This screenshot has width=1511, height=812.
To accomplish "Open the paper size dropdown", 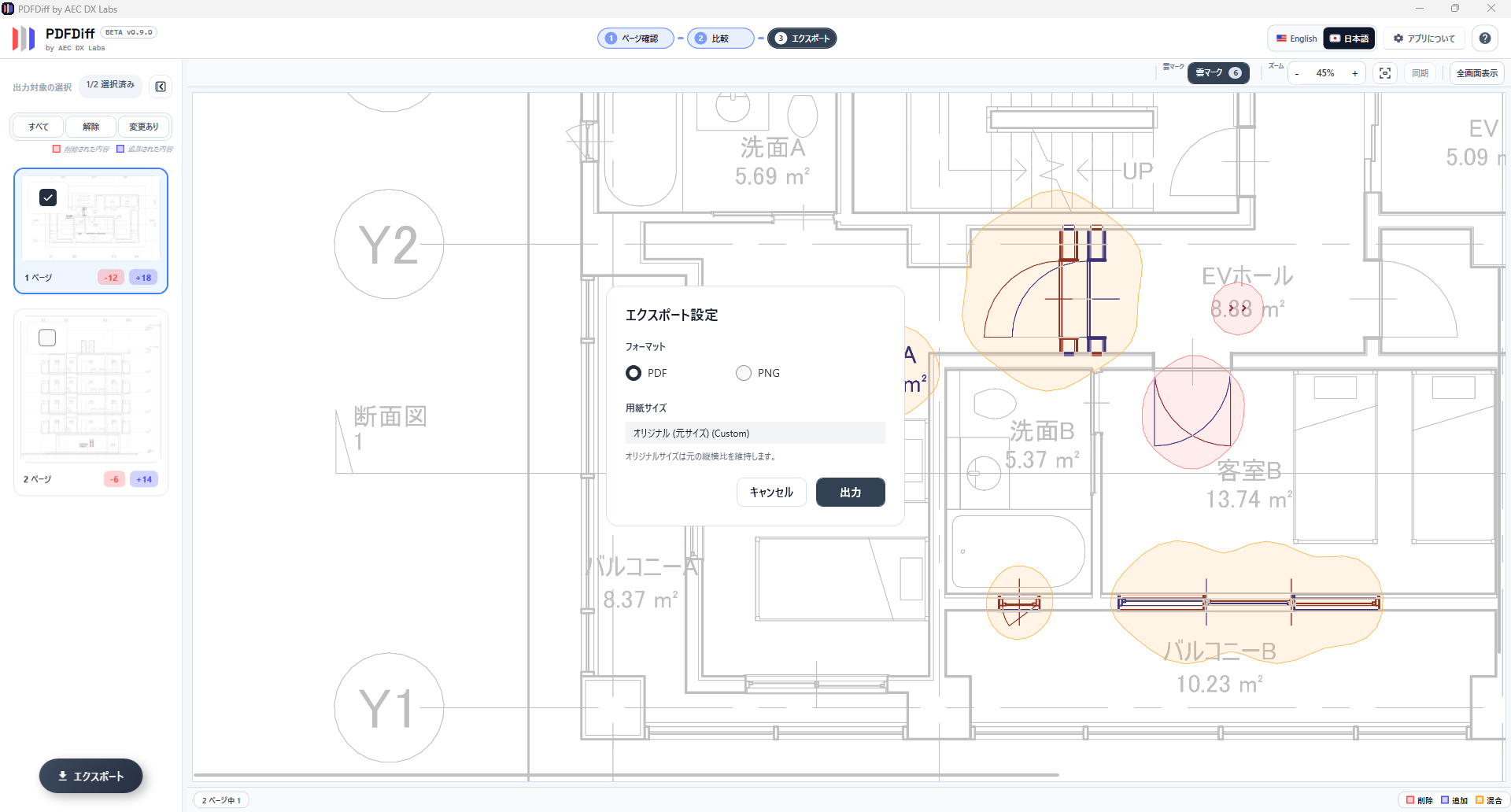I will (755, 434).
